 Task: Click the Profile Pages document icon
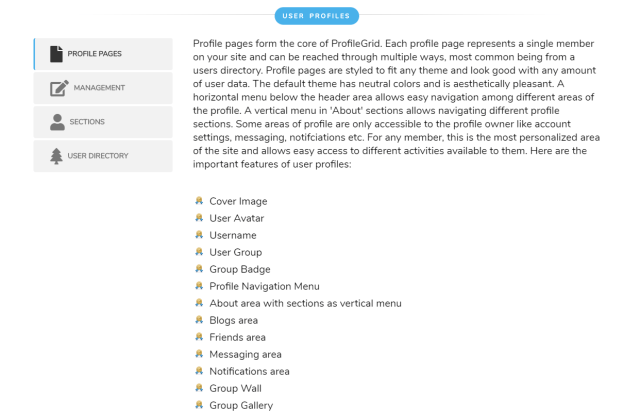(56, 54)
